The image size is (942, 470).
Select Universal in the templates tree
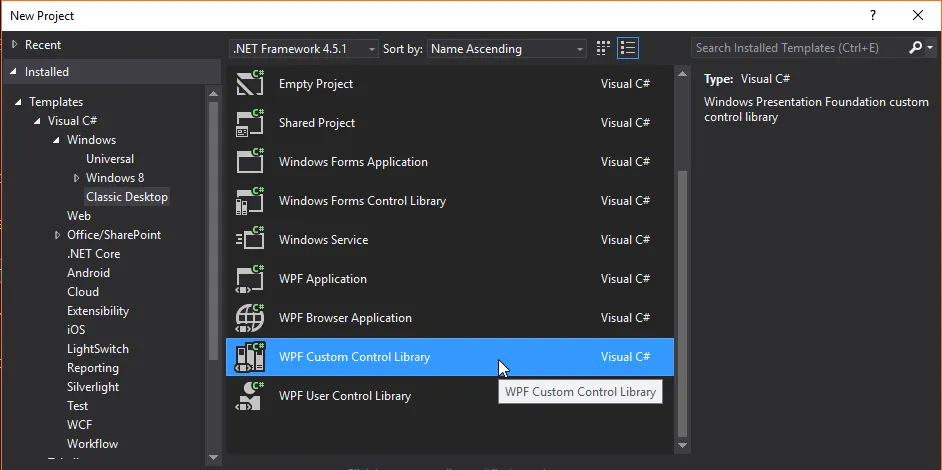tap(110, 159)
